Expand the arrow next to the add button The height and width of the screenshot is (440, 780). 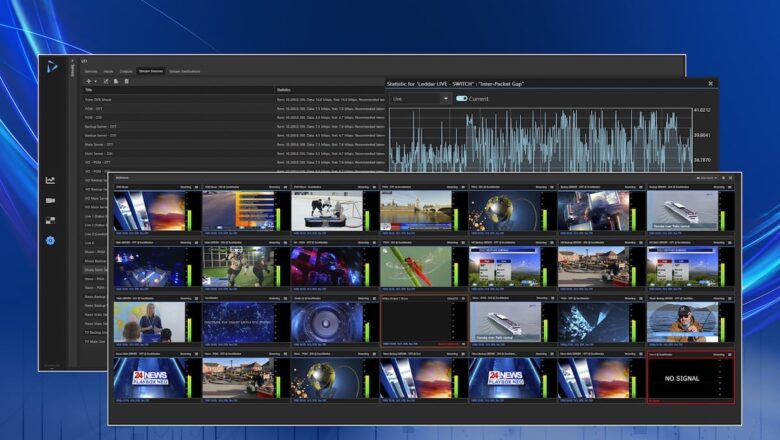tap(95, 81)
